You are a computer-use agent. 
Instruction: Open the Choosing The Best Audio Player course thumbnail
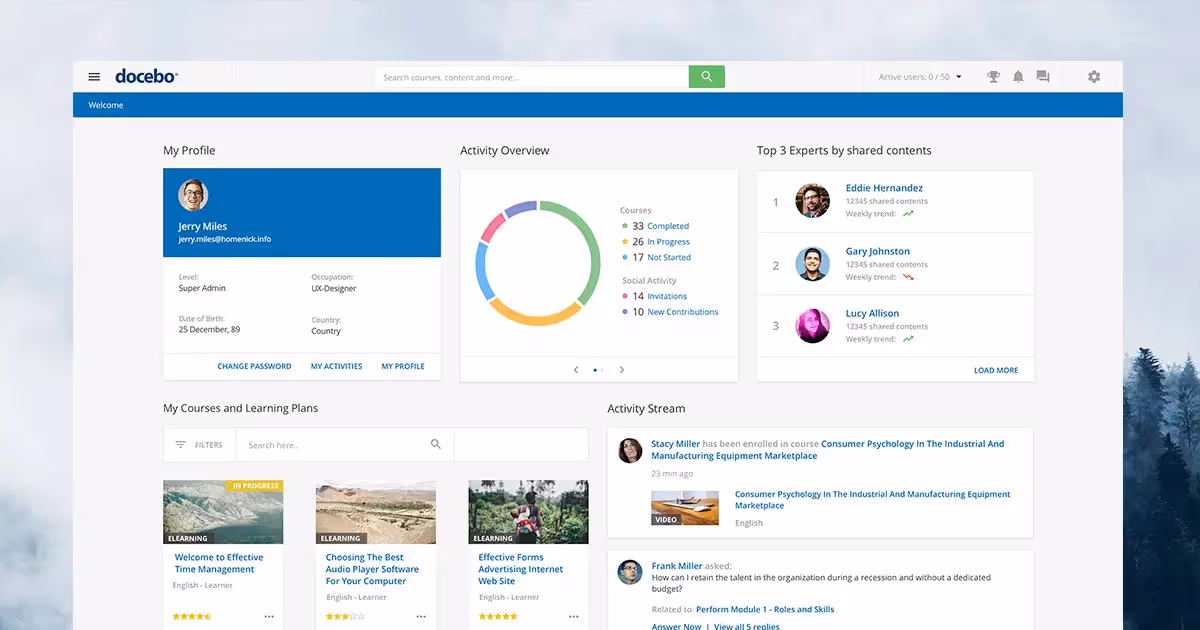click(376, 512)
